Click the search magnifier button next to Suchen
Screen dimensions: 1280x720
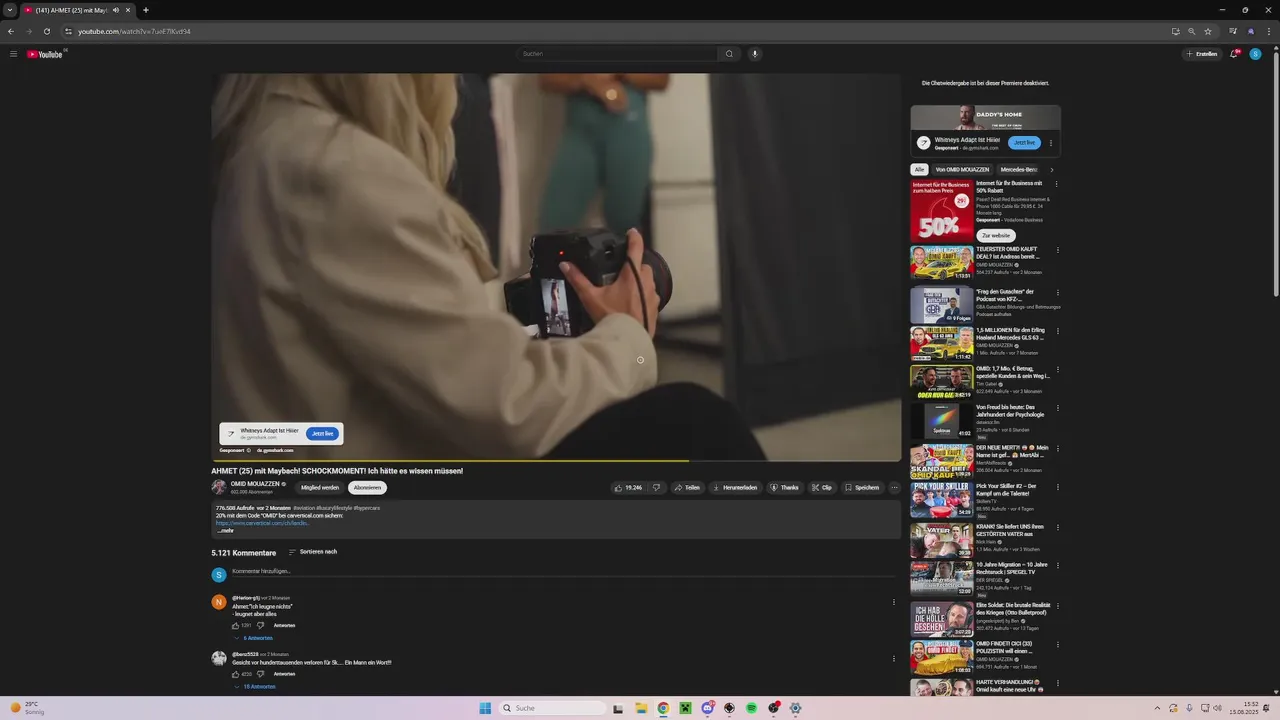click(x=729, y=54)
